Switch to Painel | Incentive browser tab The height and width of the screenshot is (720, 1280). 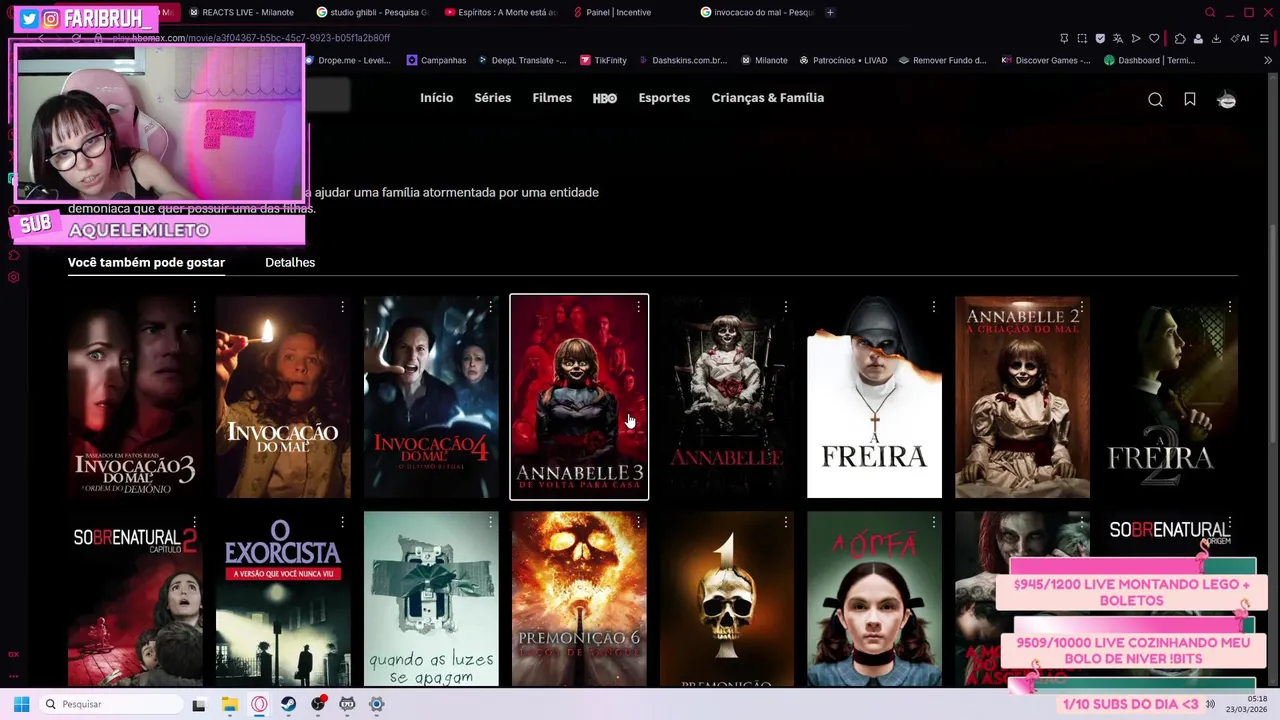tap(610, 12)
